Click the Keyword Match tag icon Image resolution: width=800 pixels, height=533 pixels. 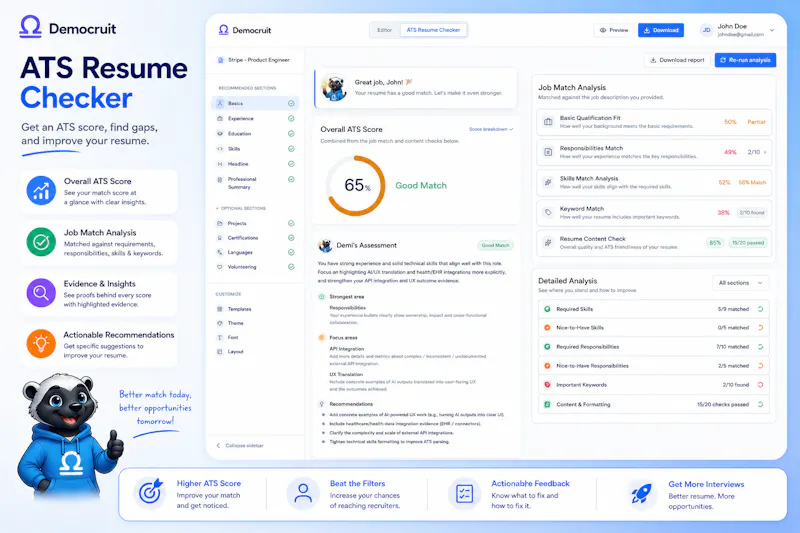[x=548, y=212]
